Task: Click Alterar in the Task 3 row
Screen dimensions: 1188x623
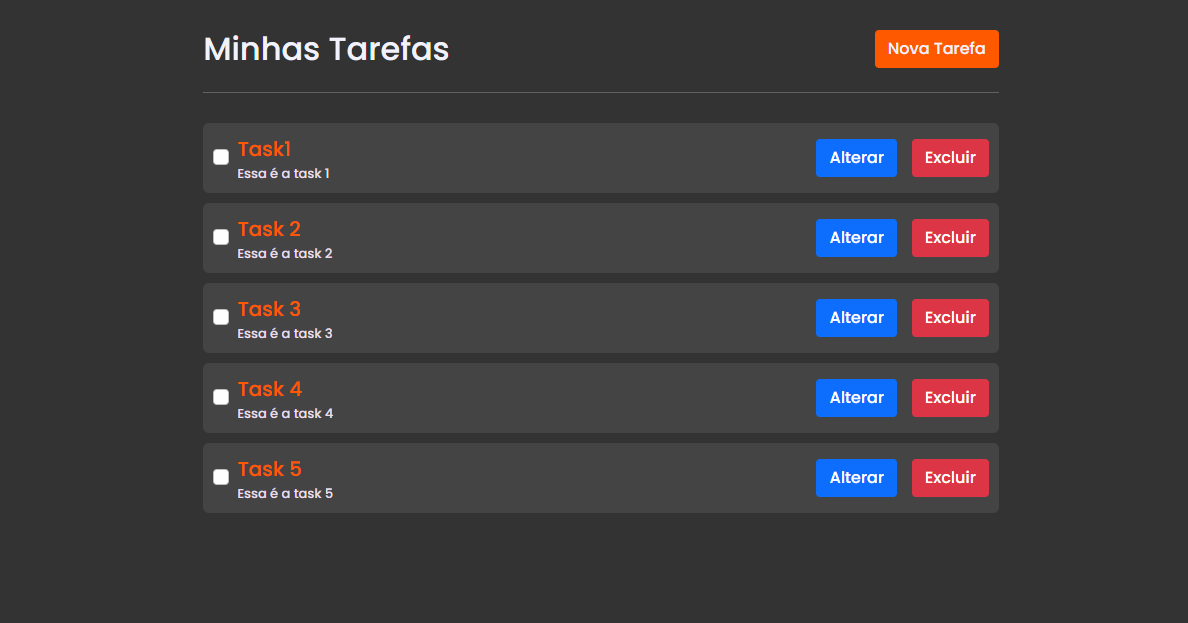Action: 856,318
